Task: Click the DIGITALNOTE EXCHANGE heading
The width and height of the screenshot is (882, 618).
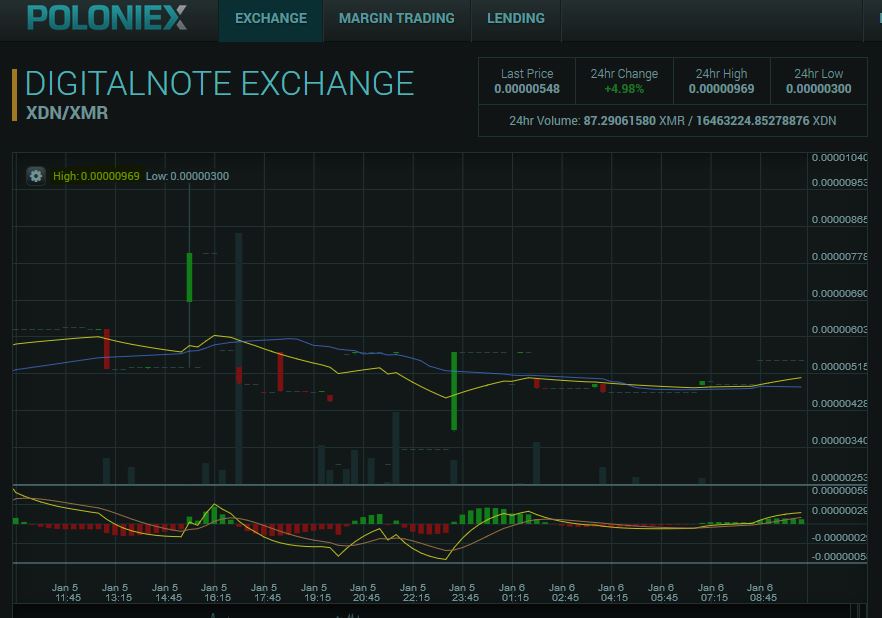Action: [x=219, y=84]
